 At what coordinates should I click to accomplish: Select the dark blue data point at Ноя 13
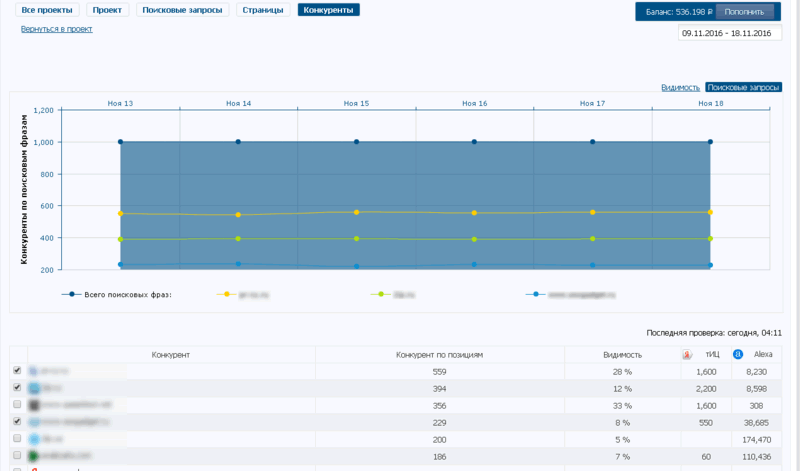pyautogui.click(x=120, y=142)
